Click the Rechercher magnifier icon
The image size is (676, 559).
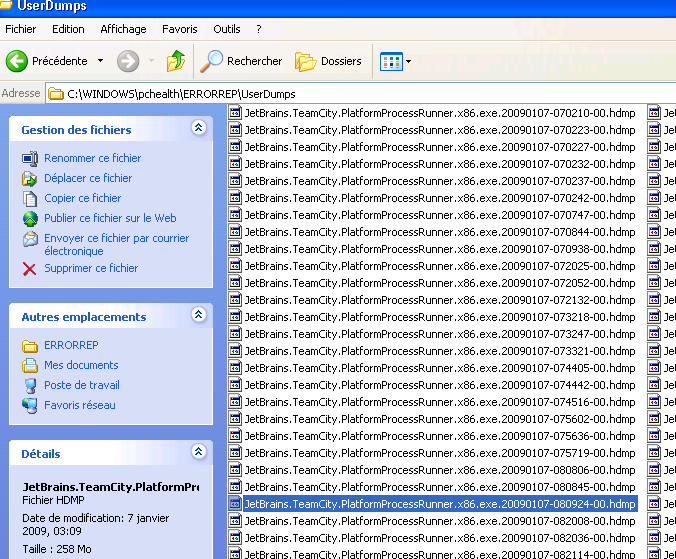(211, 61)
